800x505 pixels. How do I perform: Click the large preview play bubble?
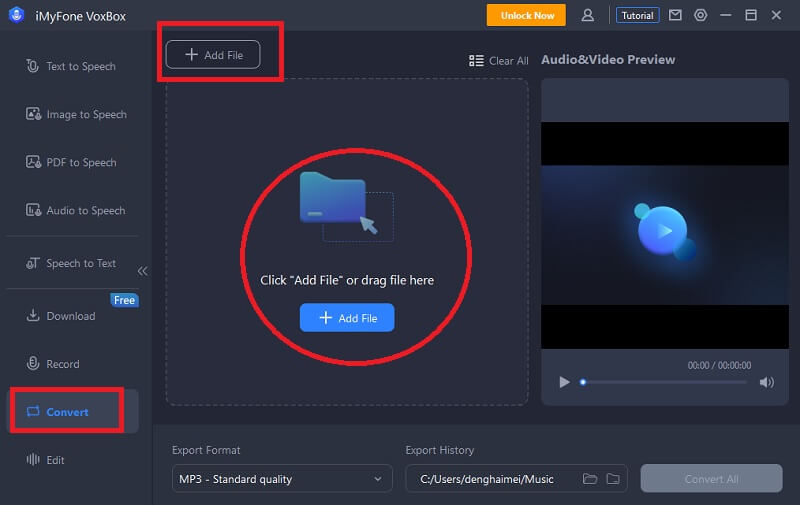663,231
